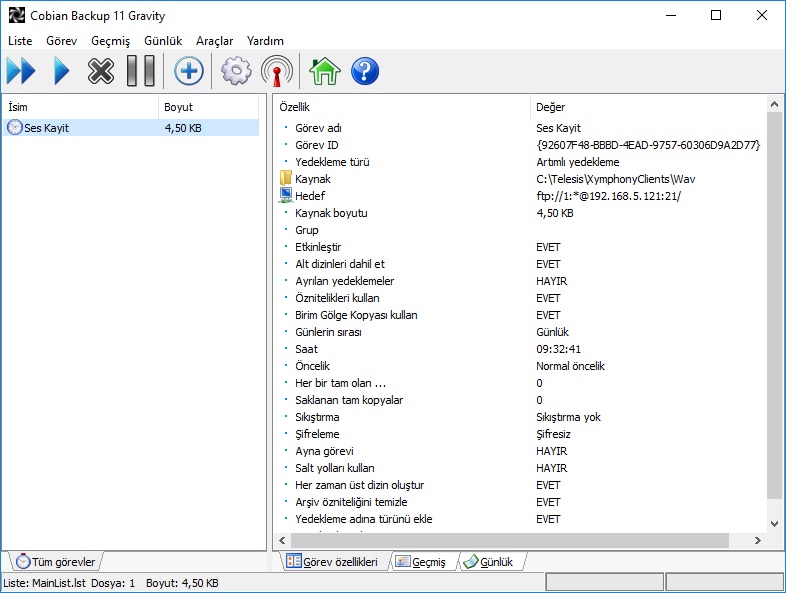Click the remote antenna icon in the toolbar
The width and height of the screenshot is (786, 593).
point(276,71)
